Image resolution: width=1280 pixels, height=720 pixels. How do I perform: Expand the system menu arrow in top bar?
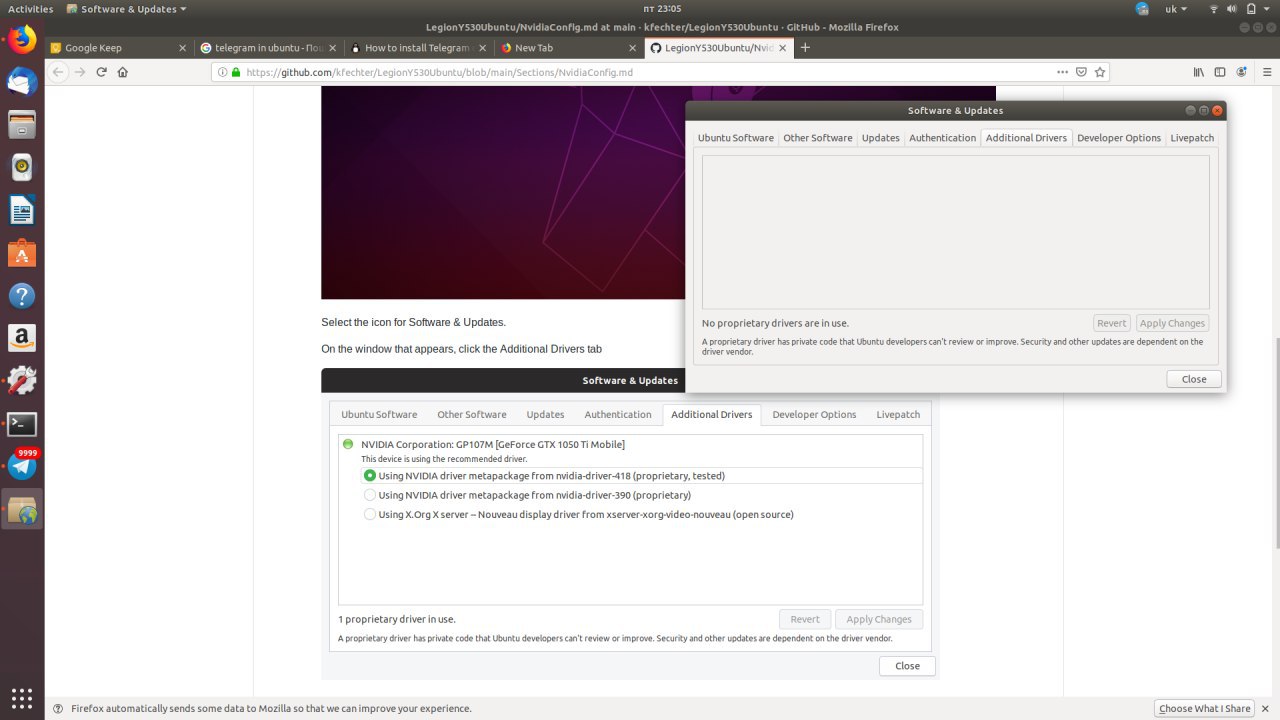(1267, 9)
